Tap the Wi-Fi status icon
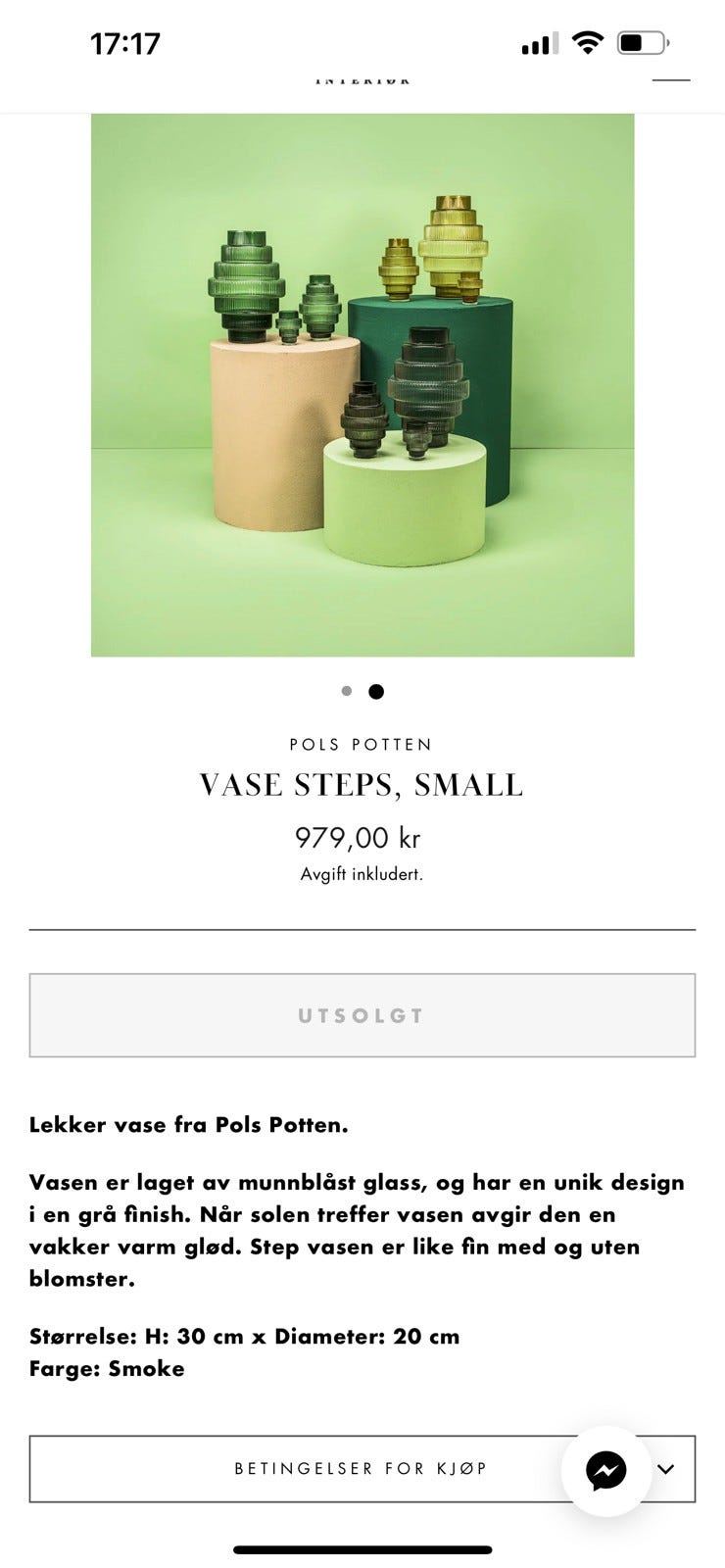 588,42
